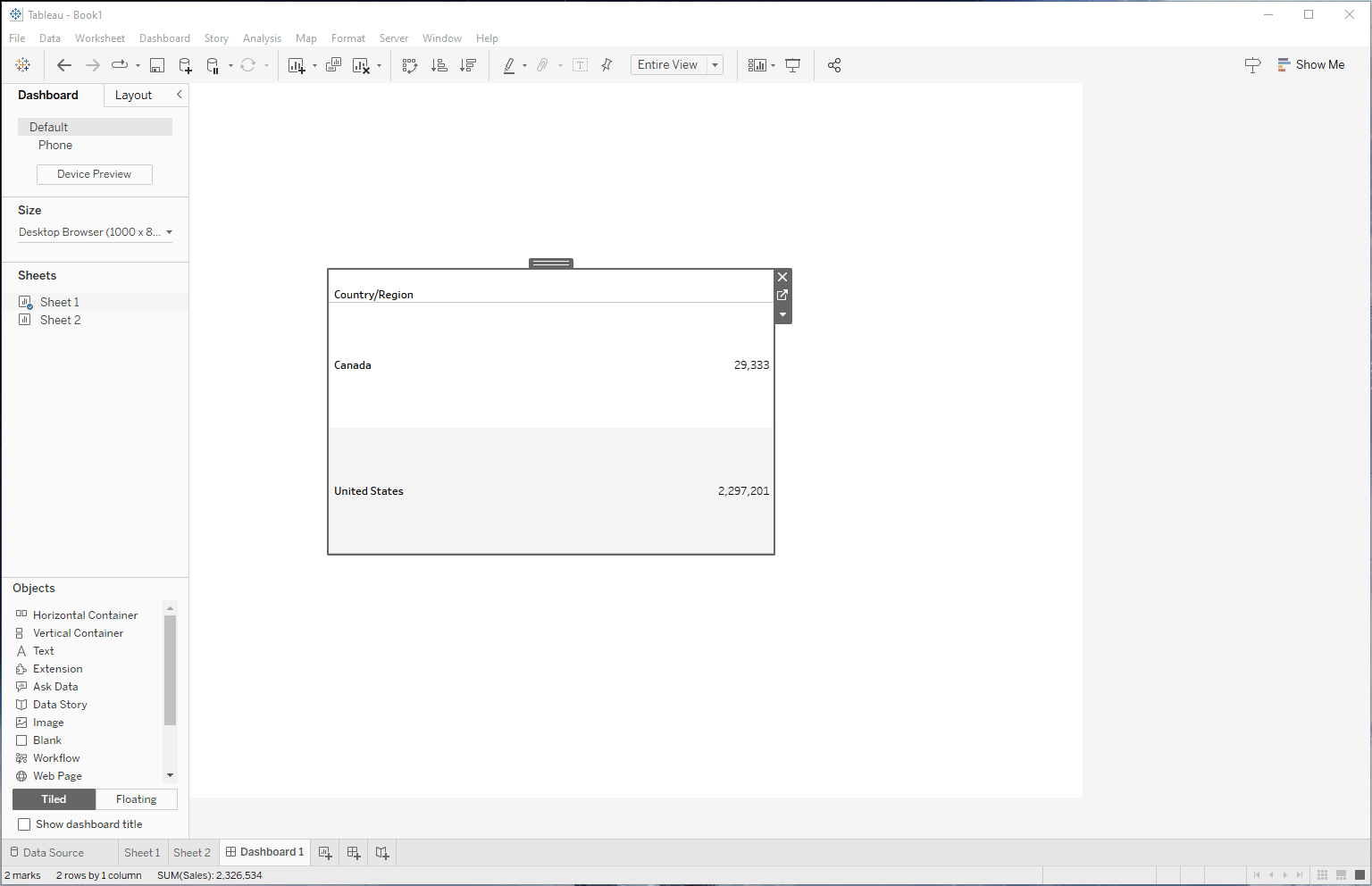Open the sheet's More Options arrow
Screen dimensions: 1372x886
point(782,314)
